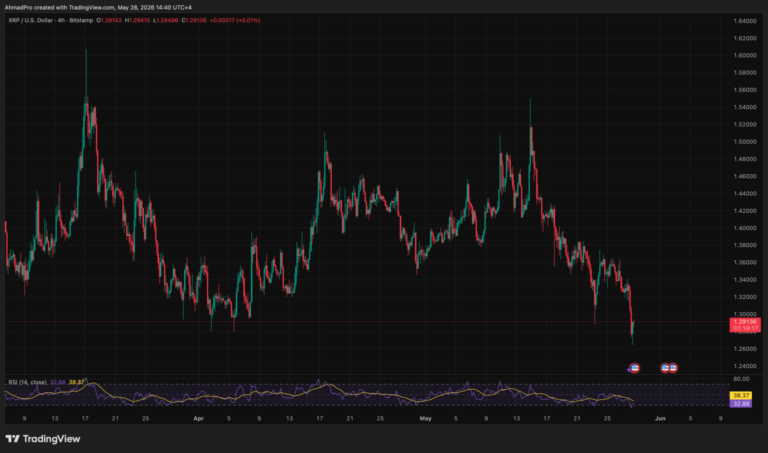Click the 1.54000 price axis label
This screenshot has width=768, height=453.
point(744,107)
